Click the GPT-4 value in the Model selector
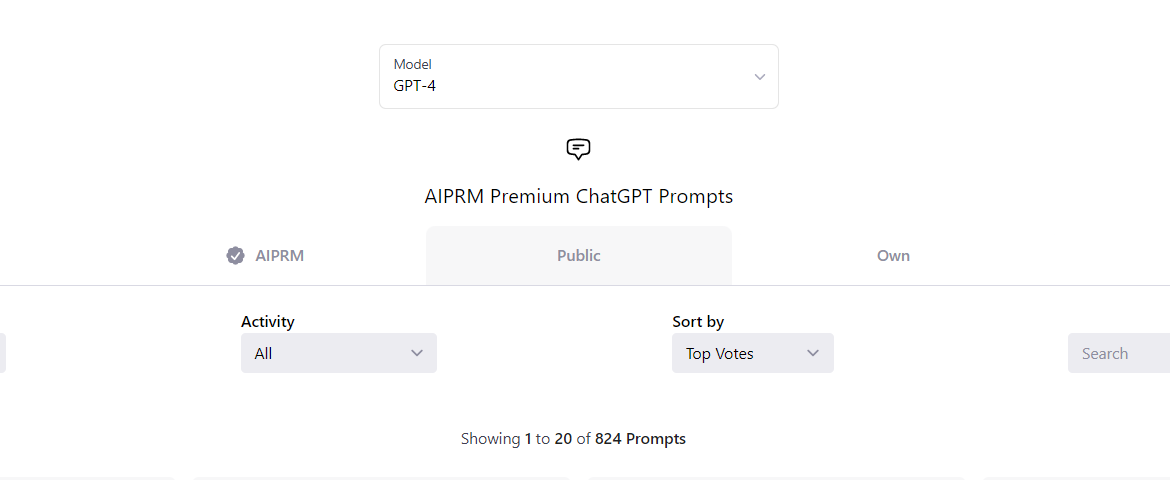The width and height of the screenshot is (1170, 480). click(x=414, y=86)
